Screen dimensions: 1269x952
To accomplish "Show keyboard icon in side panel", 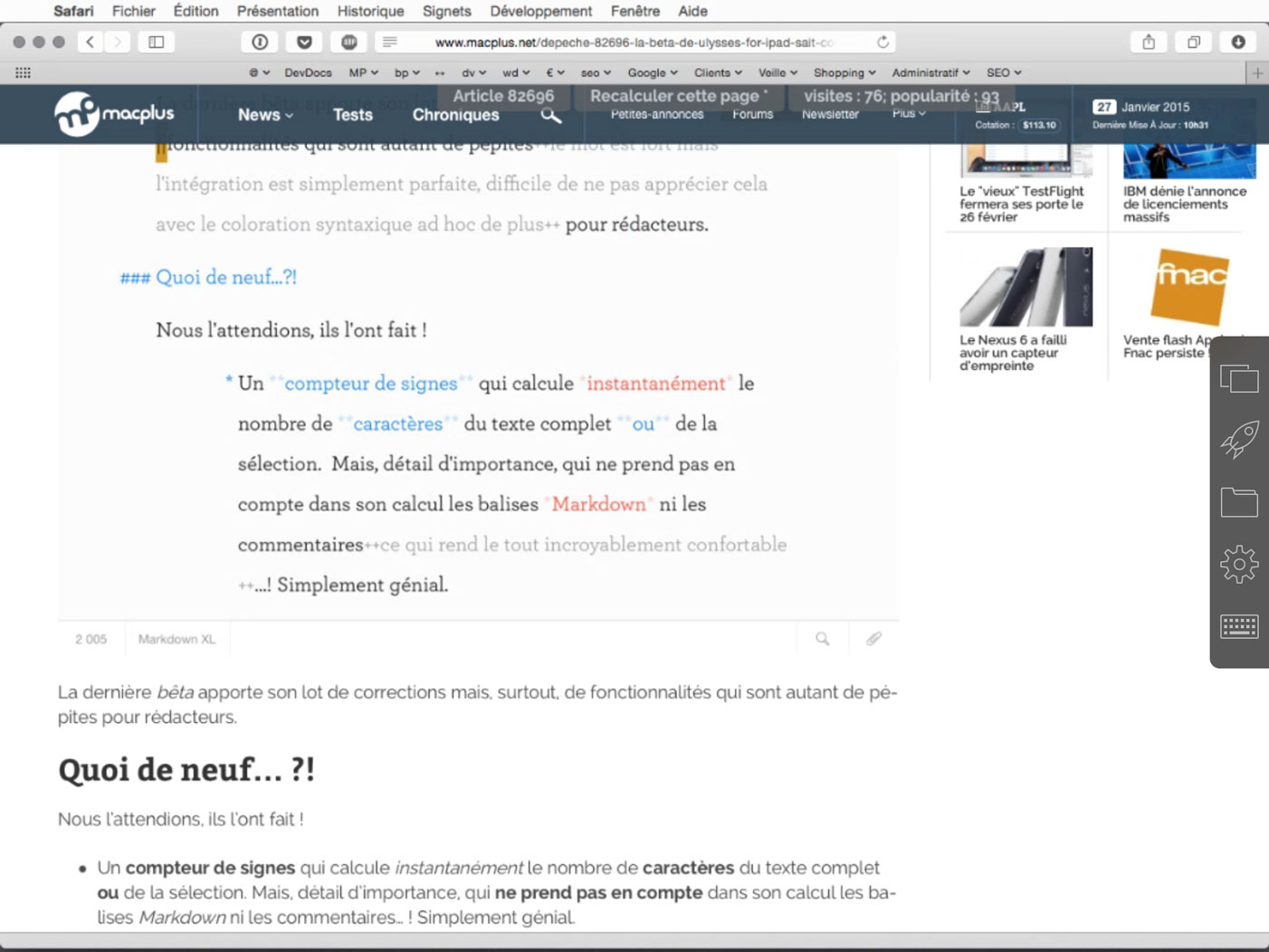I will [1239, 626].
